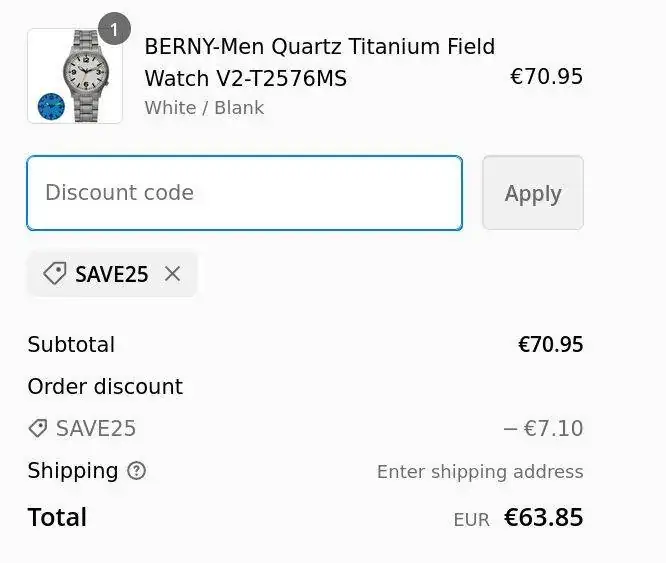Image resolution: width=666 pixels, height=563 pixels.
Task: Click the Order discount label
Action: tap(105, 387)
